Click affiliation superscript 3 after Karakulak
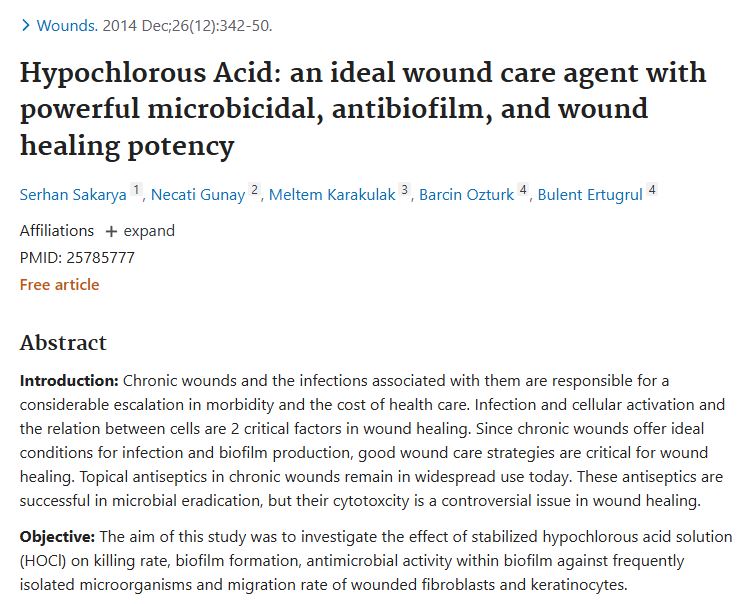Viewport: 751px width, 604px height. click(405, 191)
